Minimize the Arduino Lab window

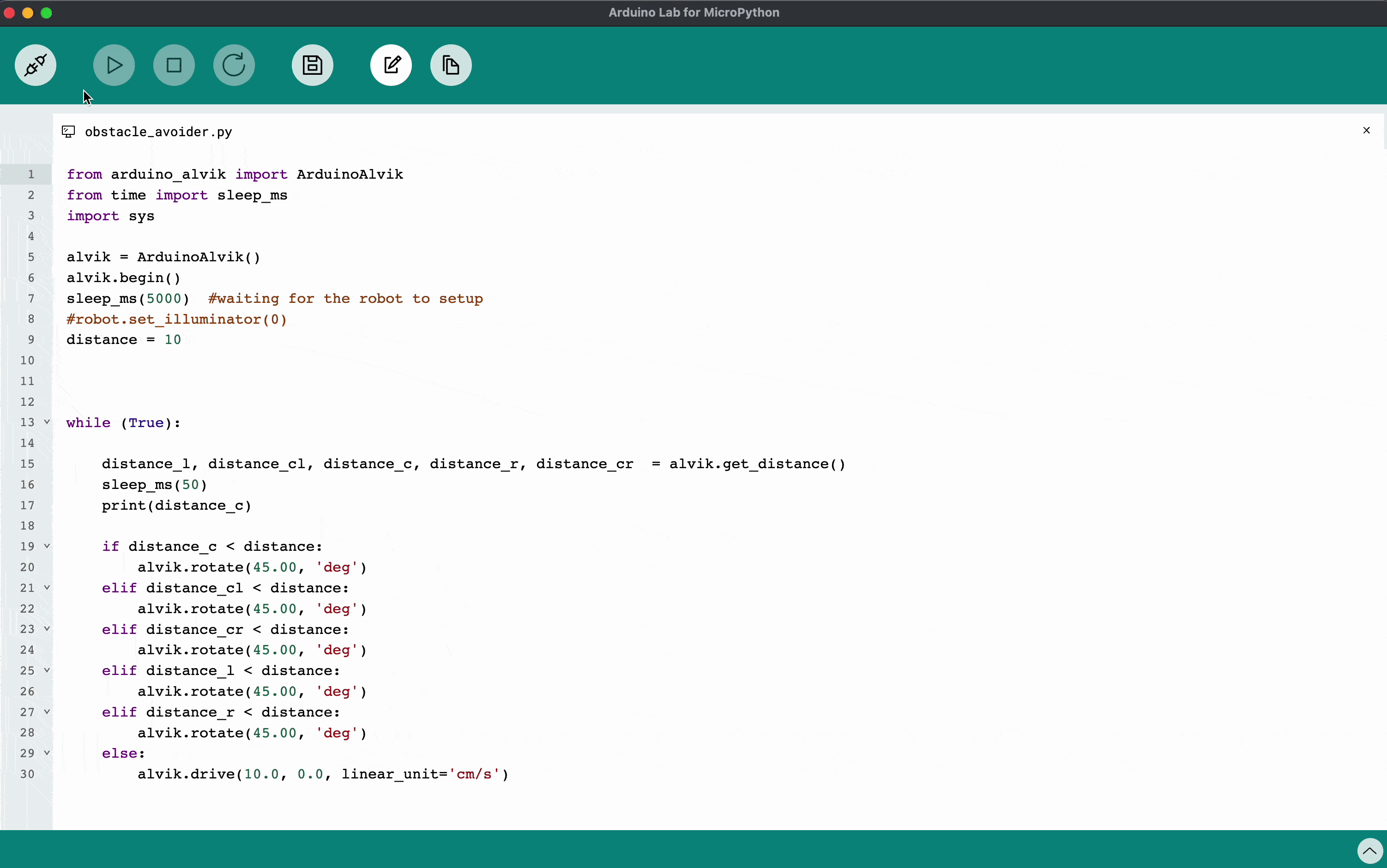point(28,12)
